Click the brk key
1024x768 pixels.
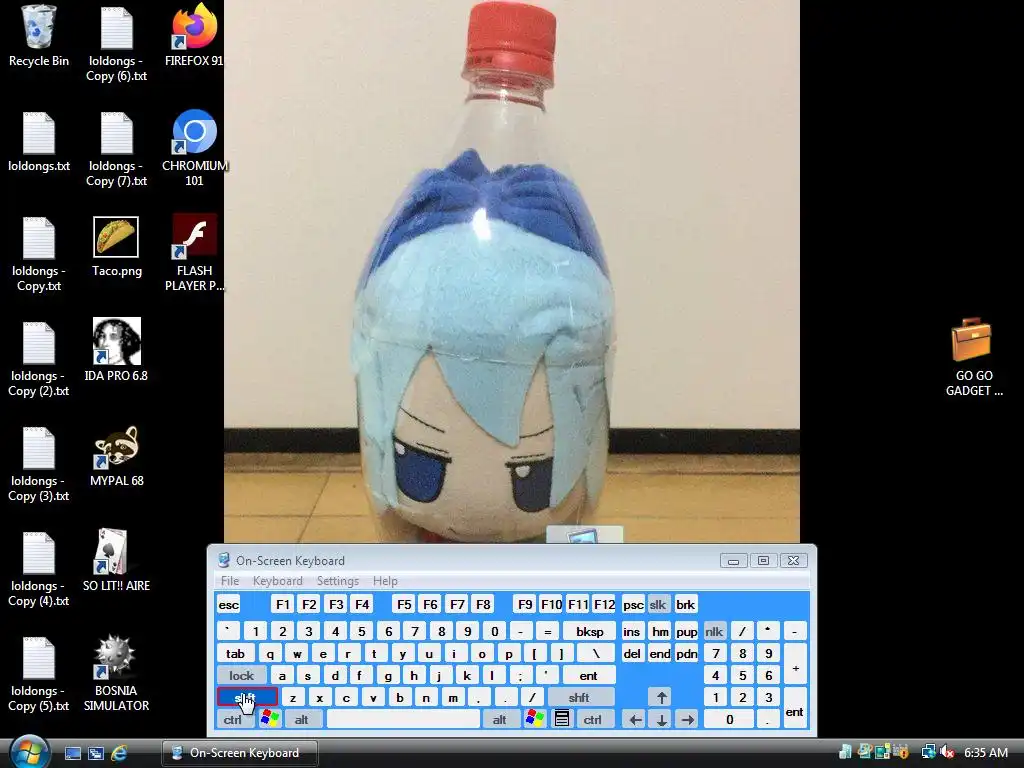(x=685, y=605)
